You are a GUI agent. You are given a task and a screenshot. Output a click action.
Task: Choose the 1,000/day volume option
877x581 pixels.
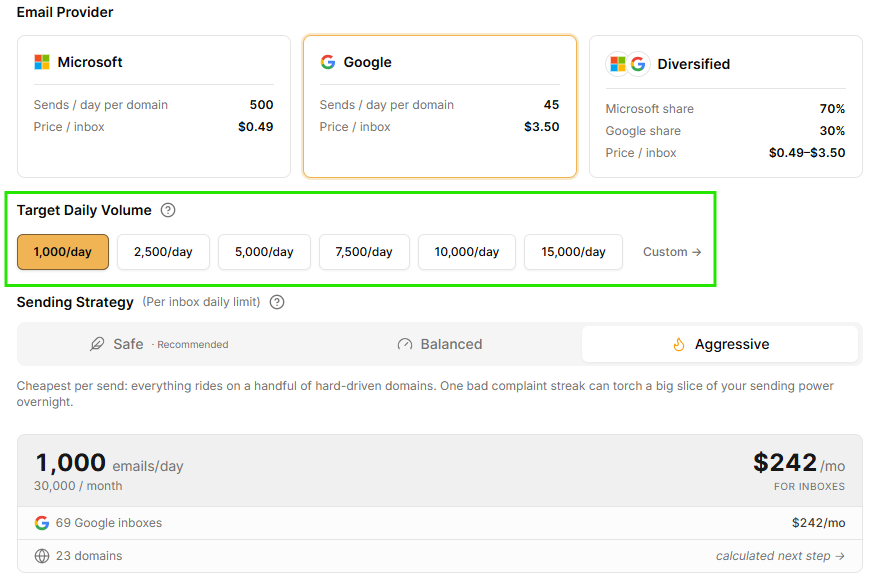[x=63, y=252]
